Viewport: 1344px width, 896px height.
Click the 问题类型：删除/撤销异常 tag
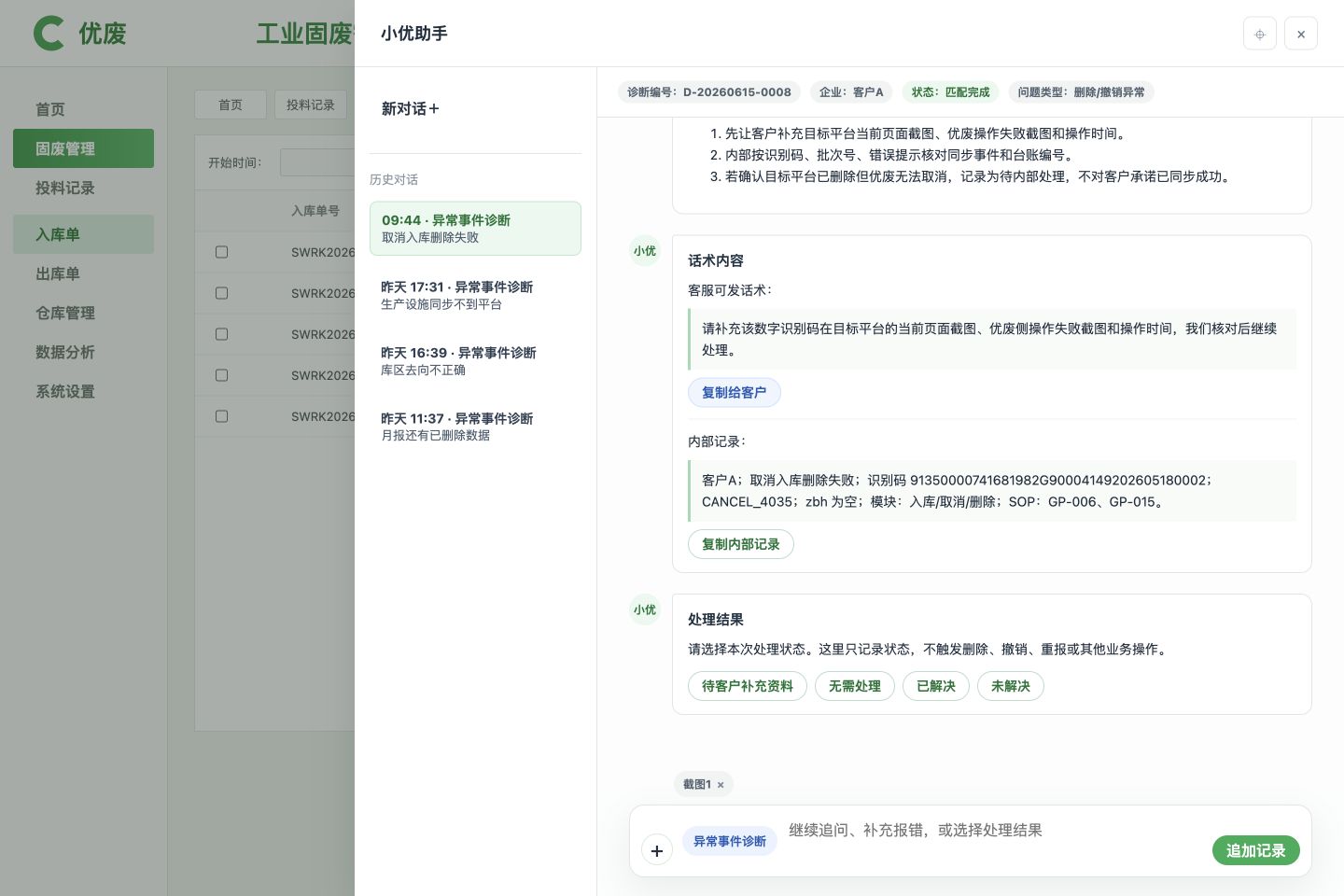pos(1082,91)
